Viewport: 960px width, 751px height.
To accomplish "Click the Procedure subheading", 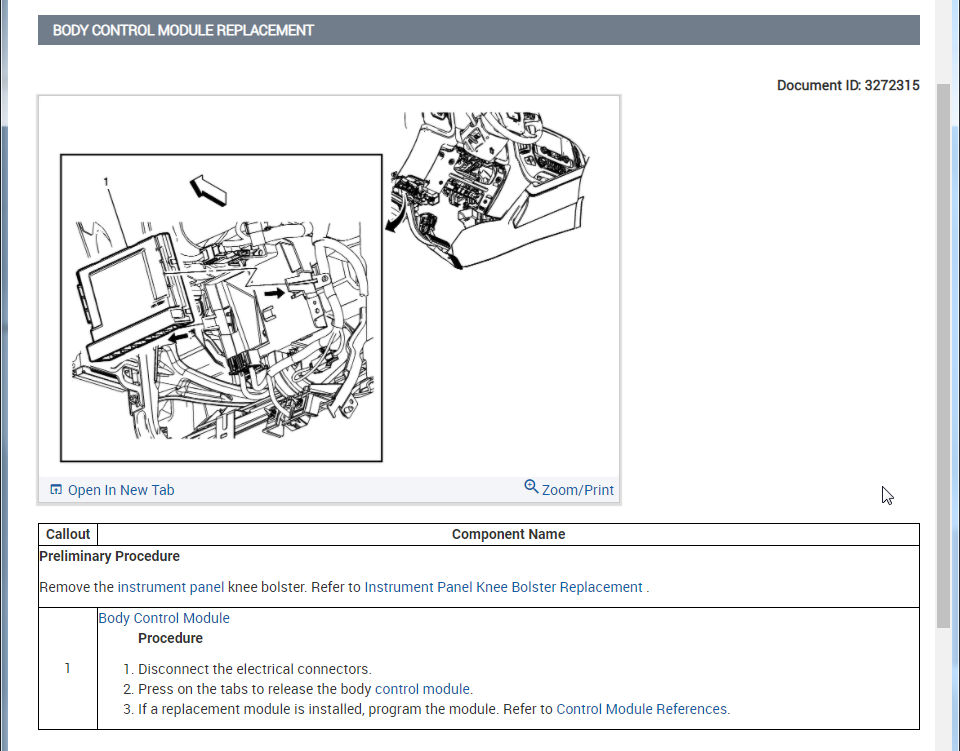I will [x=170, y=638].
